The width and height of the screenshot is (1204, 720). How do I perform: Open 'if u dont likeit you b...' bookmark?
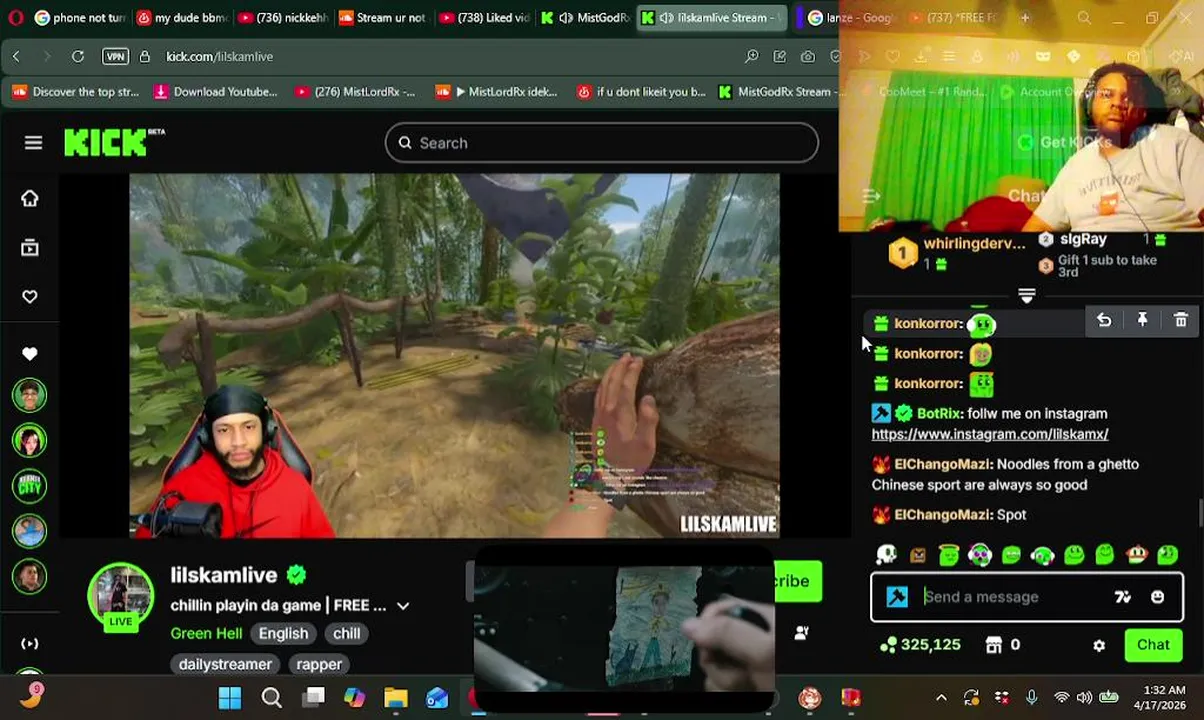click(x=642, y=92)
